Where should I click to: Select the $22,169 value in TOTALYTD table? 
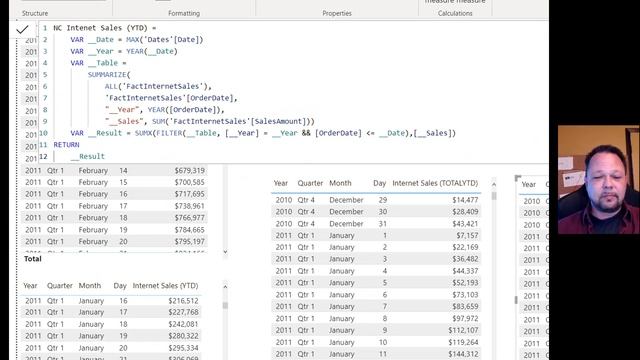pos(465,247)
